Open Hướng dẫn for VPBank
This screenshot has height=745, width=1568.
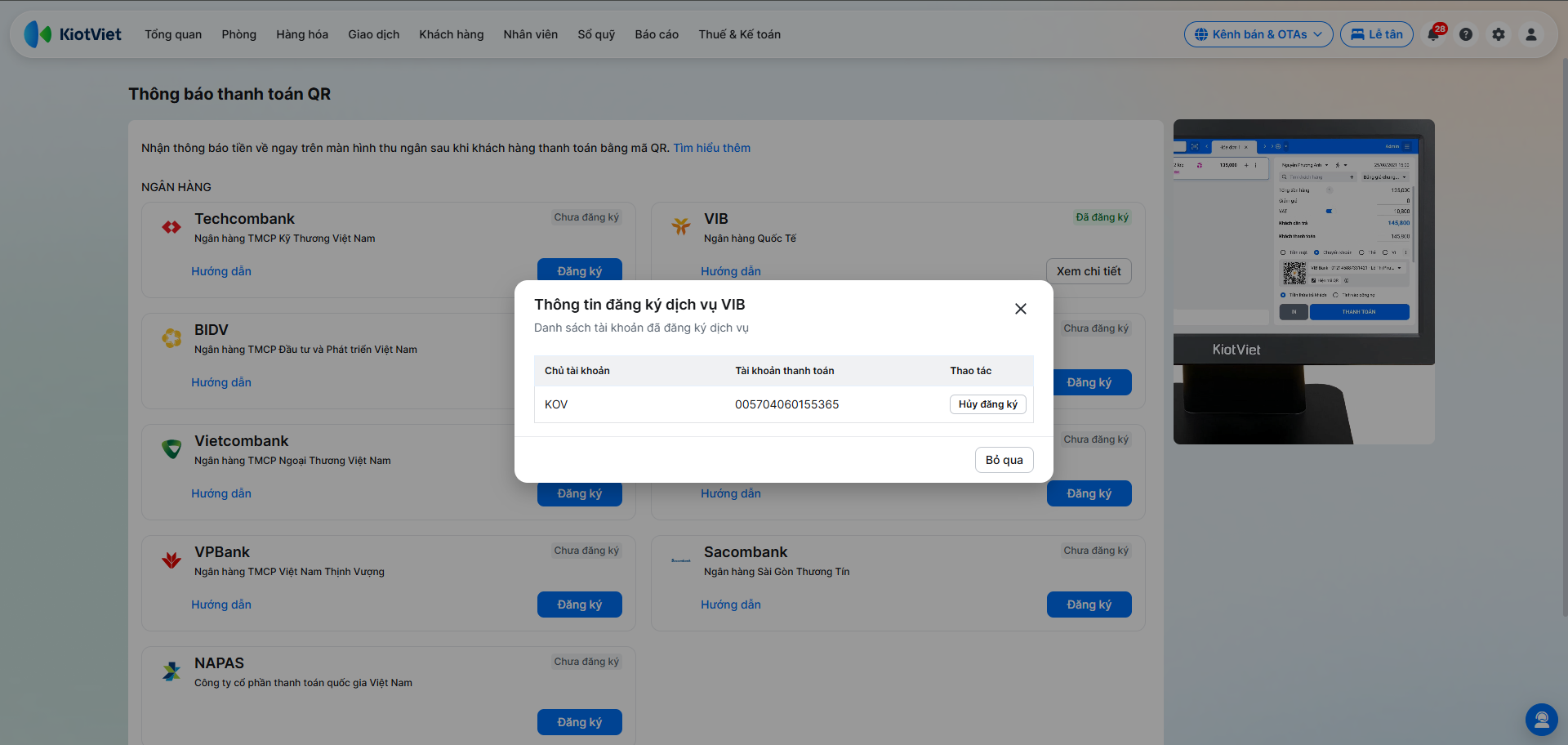click(221, 604)
